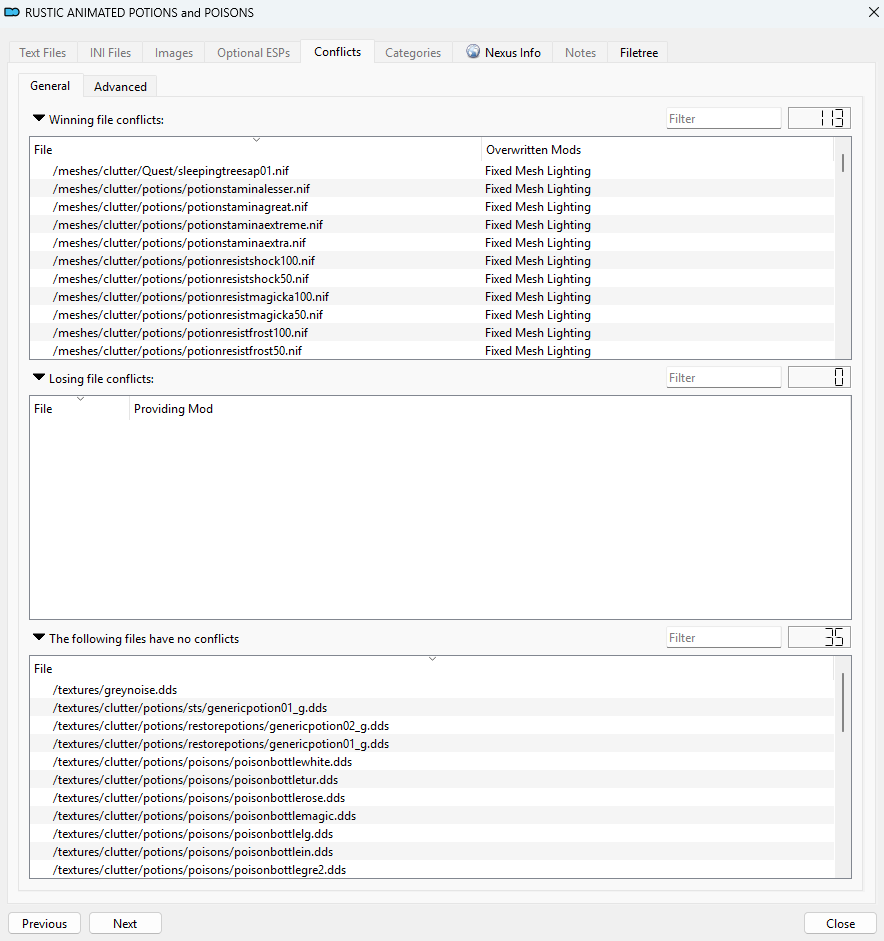884x941 pixels.
Task: Click the winning conflicts Filter field
Action: (x=723, y=119)
